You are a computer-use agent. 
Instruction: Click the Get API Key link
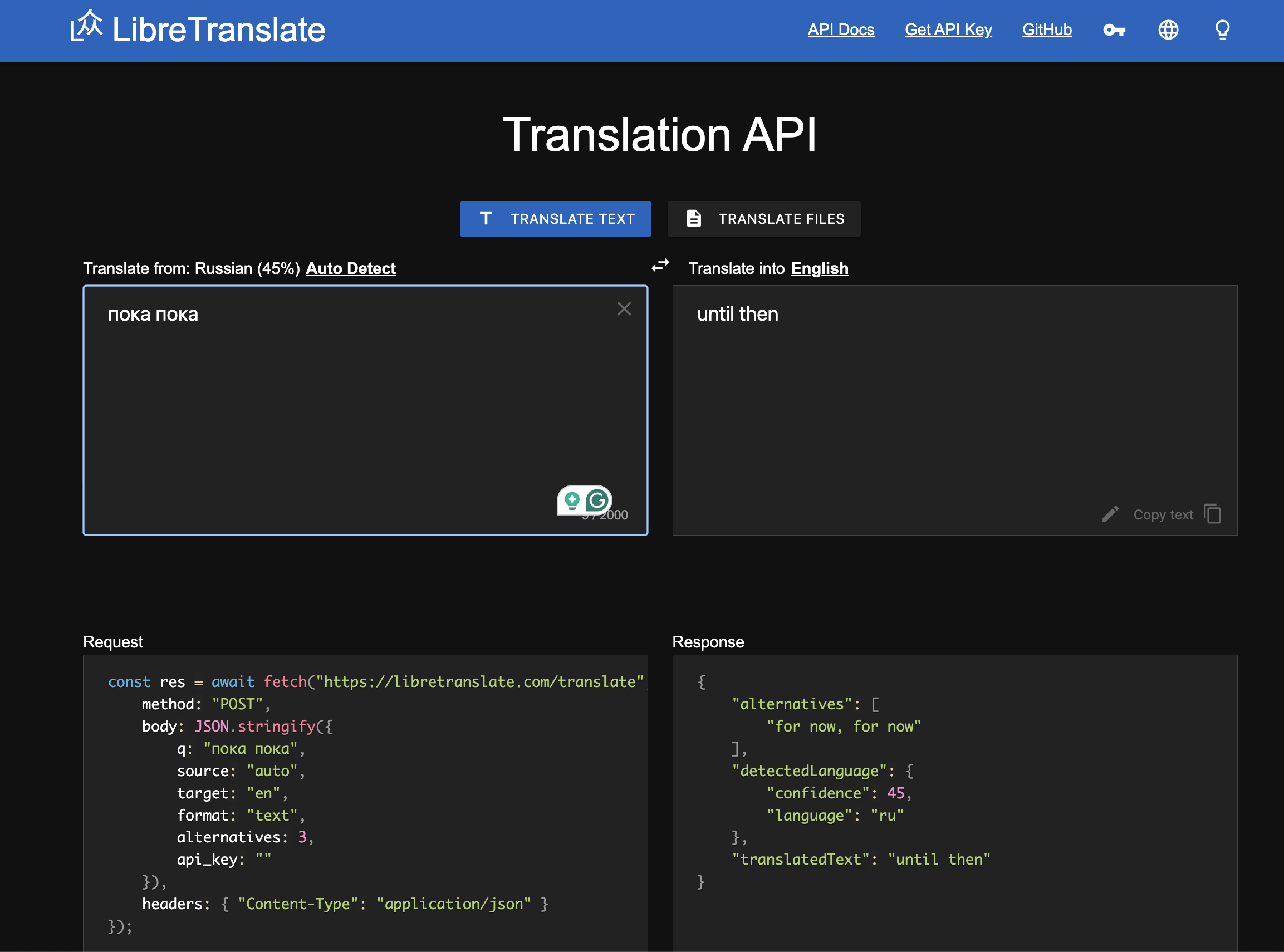[x=948, y=30]
